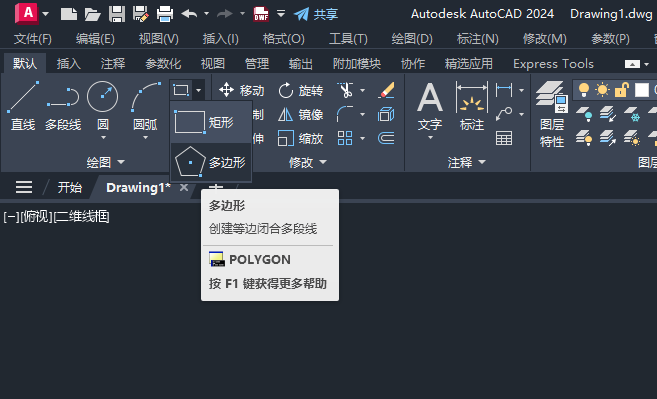The width and height of the screenshot is (657, 399).
Task: Click the Text (文字) tool
Action: click(430, 106)
